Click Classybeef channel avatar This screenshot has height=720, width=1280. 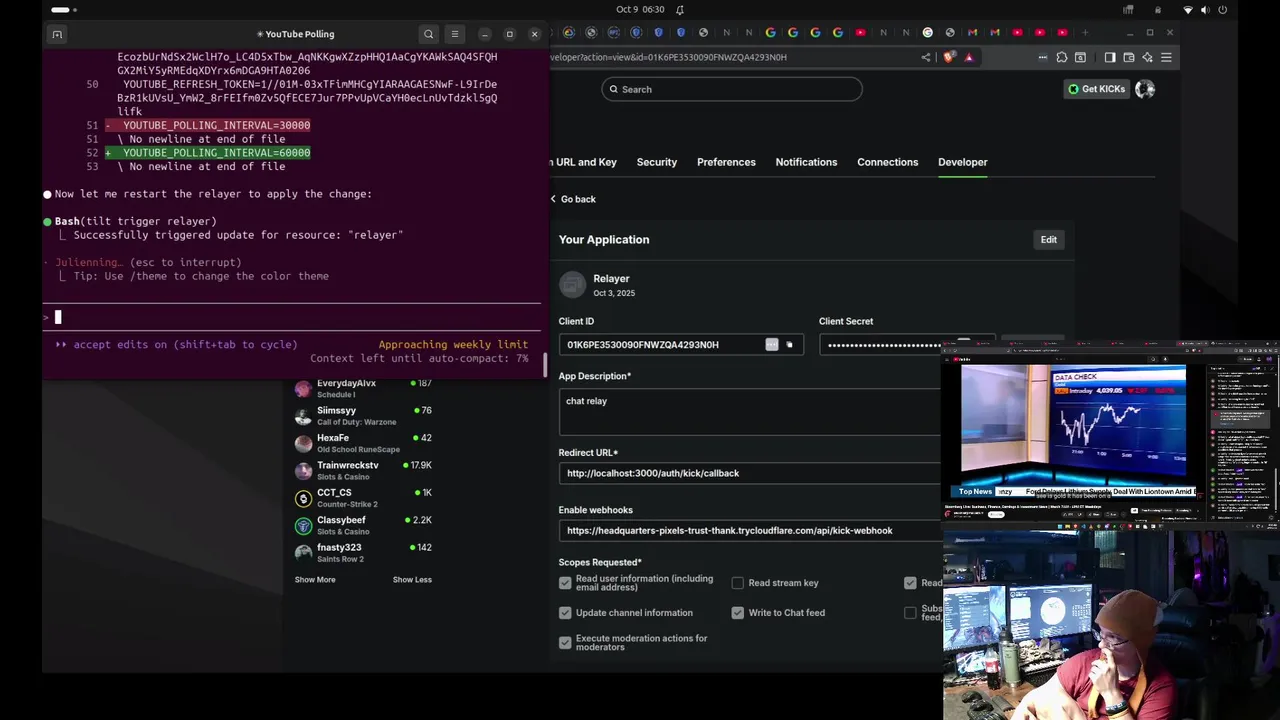click(x=303, y=525)
